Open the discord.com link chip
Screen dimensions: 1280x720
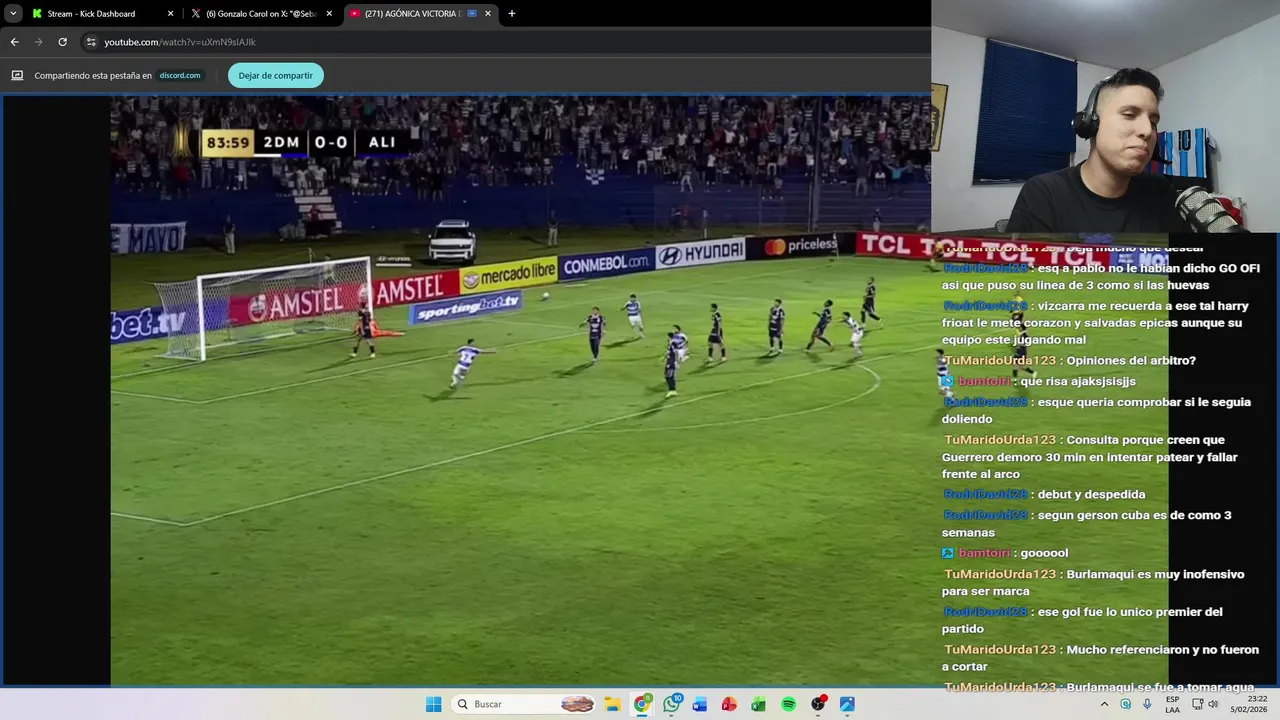click(x=180, y=75)
